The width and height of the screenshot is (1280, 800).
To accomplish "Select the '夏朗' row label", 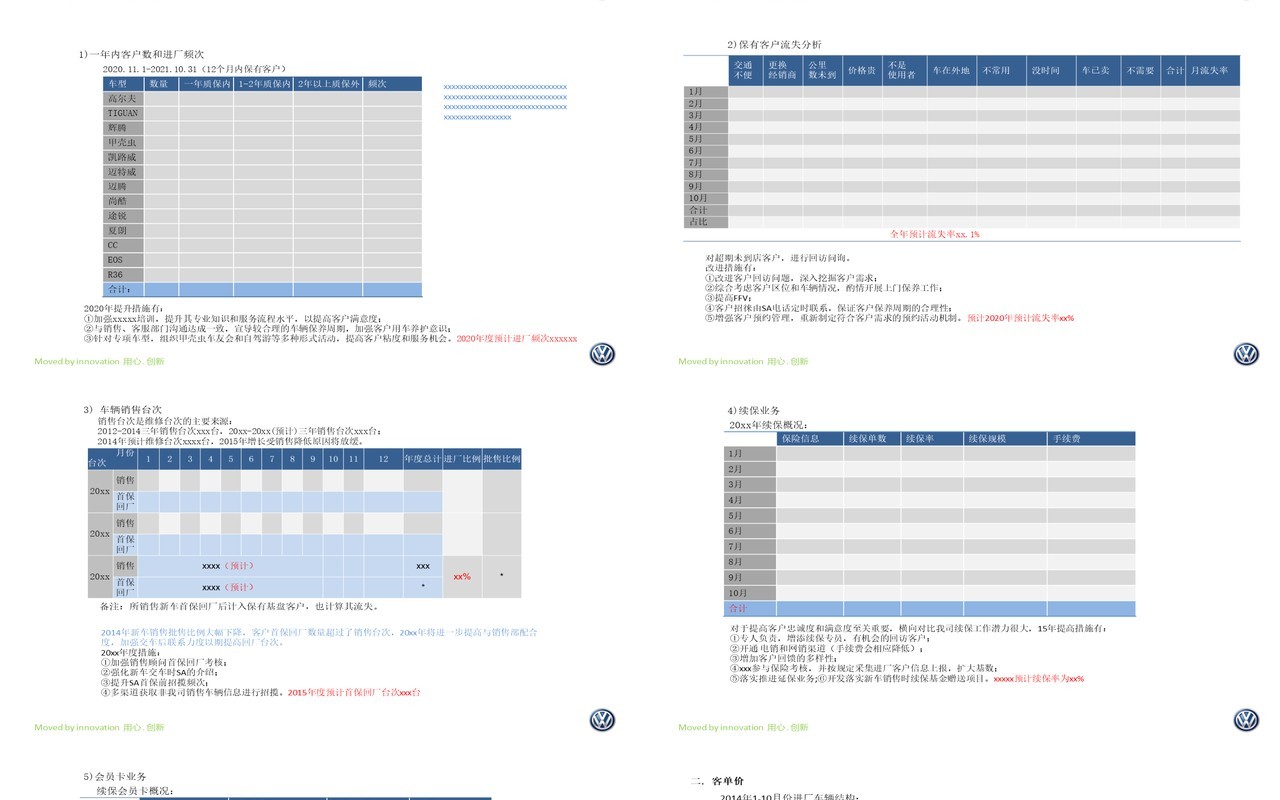I will [125, 230].
